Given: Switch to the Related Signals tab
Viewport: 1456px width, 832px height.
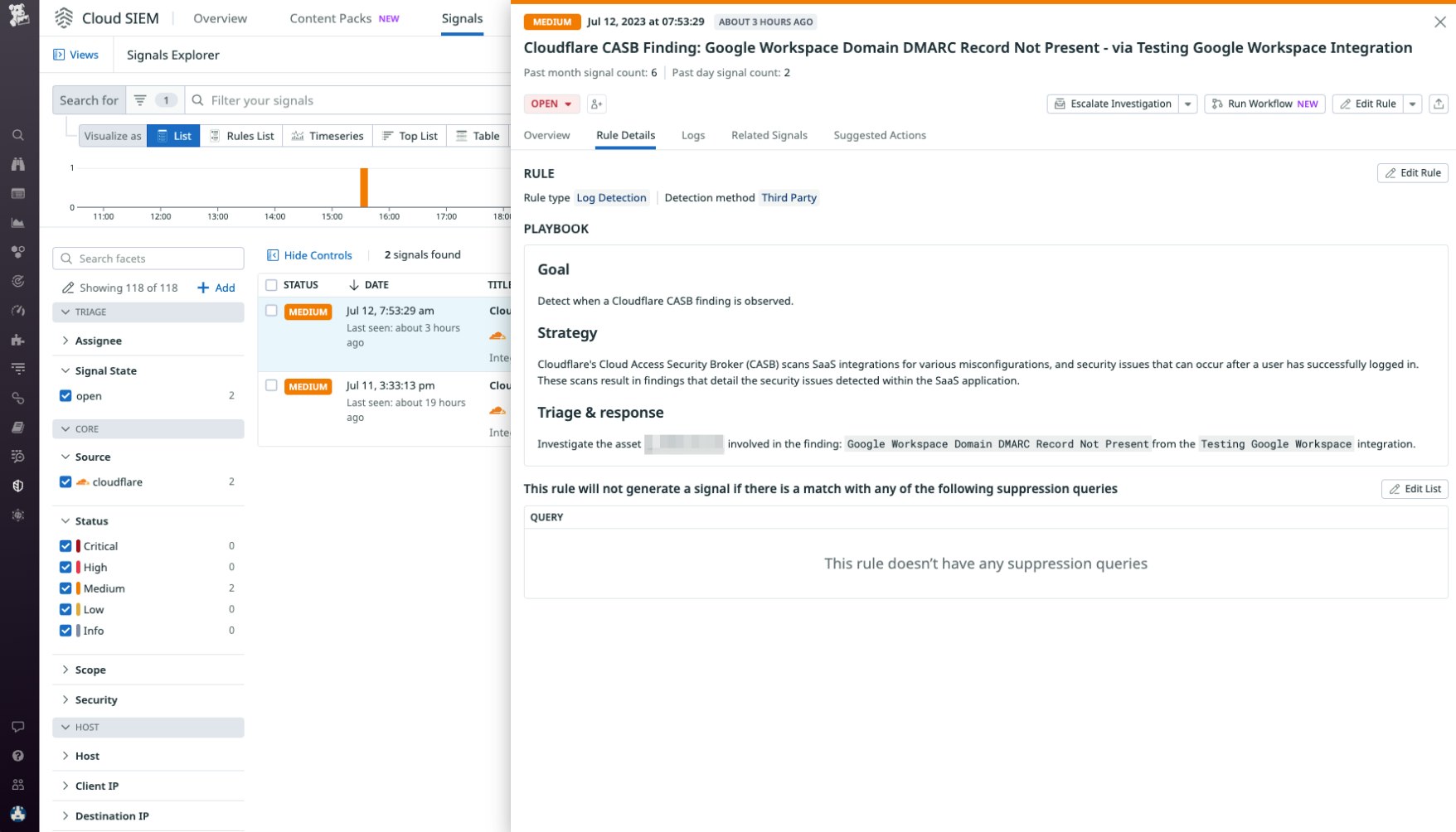Looking at the screenshot, I should pos(769,135).
